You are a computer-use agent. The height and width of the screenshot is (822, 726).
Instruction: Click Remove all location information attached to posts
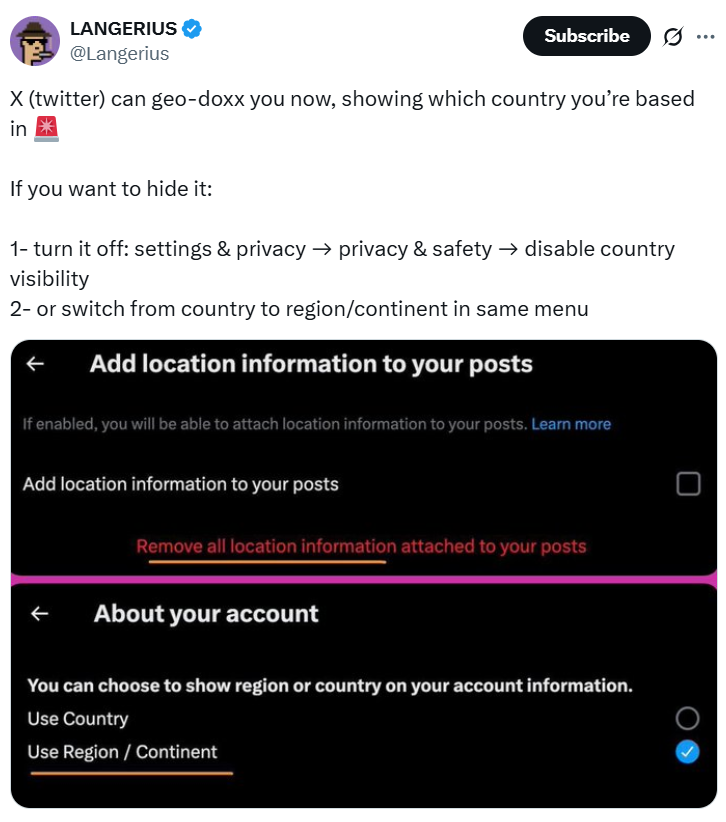363,546
